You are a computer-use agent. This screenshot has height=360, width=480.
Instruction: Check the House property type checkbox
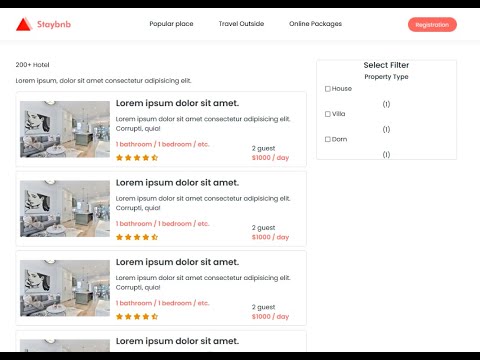(x=328, y=89)
